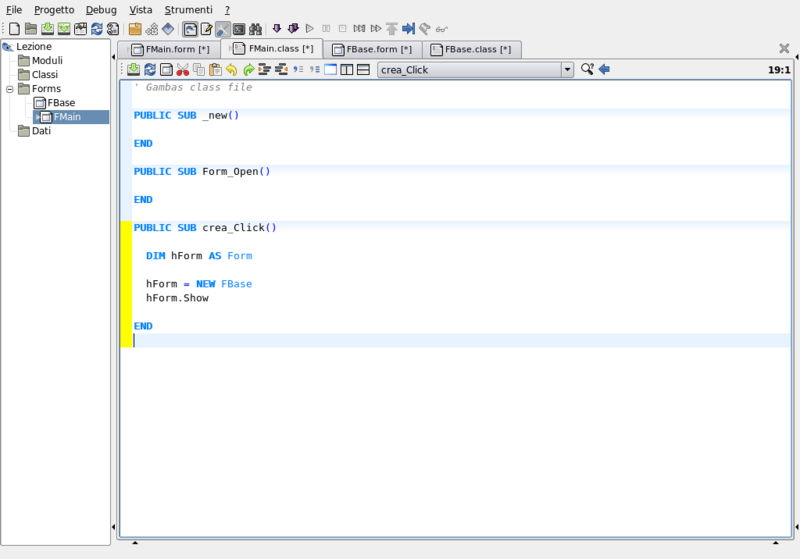Collapse the Forms folder expander
Viewport: 800px width, 559px height.
[x=10, y=89]
